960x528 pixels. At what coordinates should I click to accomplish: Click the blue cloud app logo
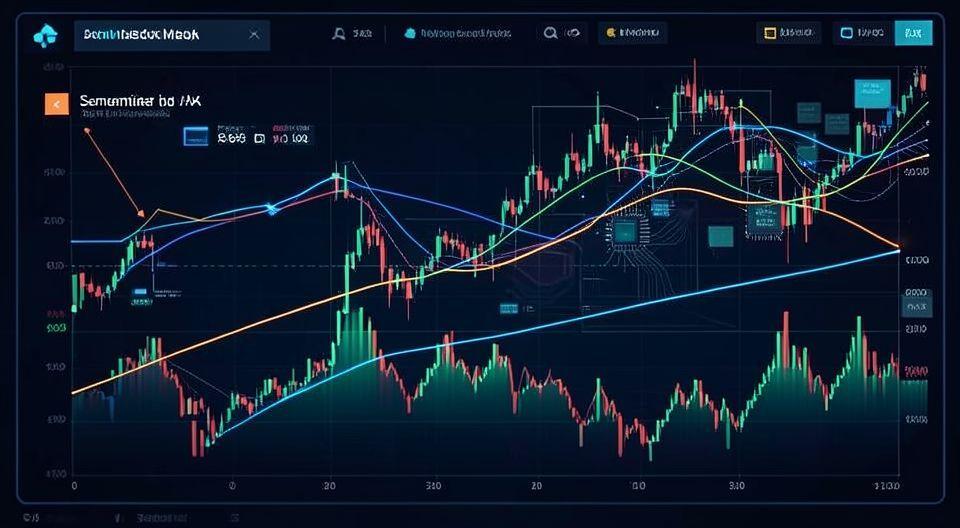pos(44,36)
